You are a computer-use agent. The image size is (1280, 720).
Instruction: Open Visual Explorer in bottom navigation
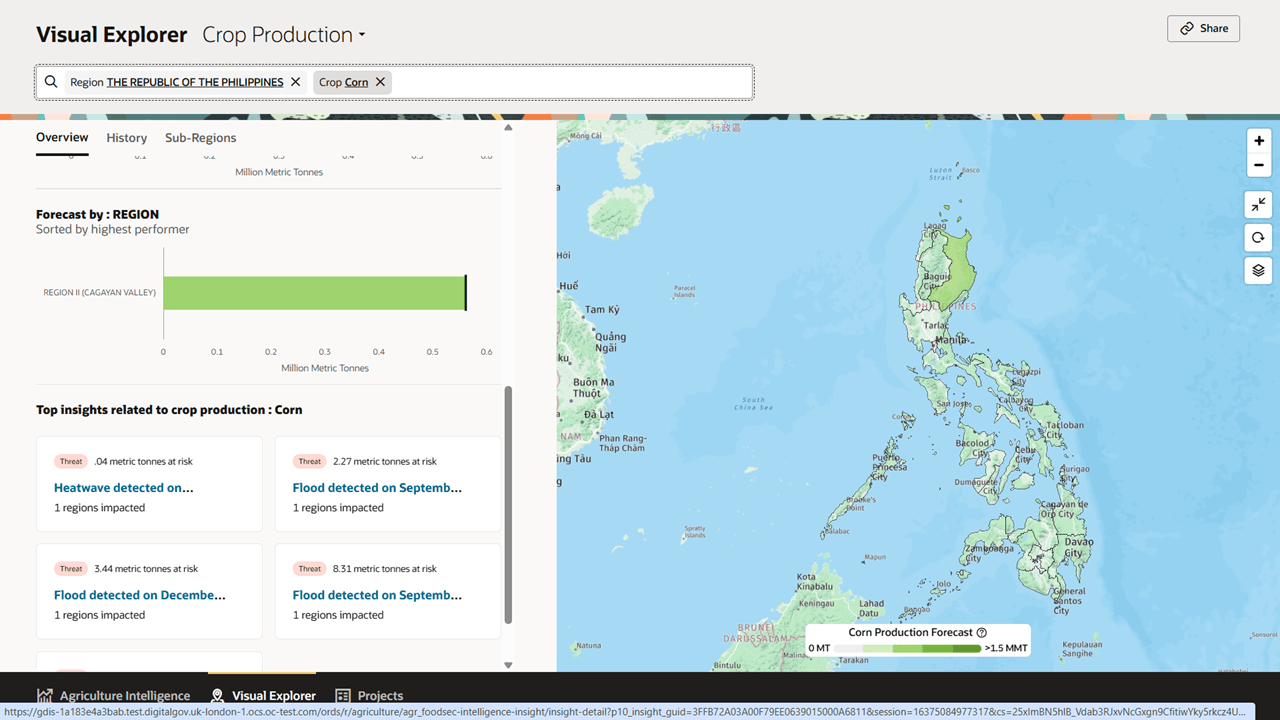[x=263, y=694]
